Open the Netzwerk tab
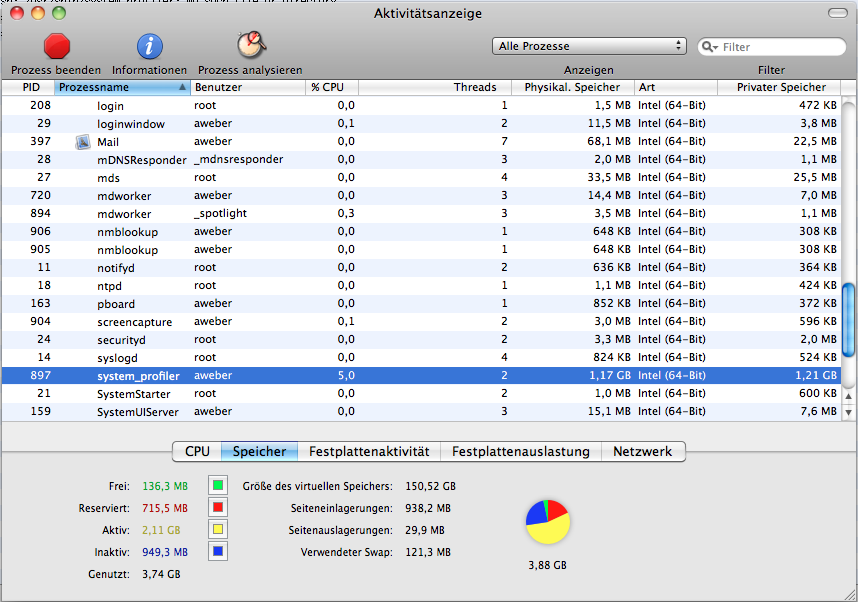The height and width of the screenshot is (602, 858). pyautogui.click(x=643, y=451)
